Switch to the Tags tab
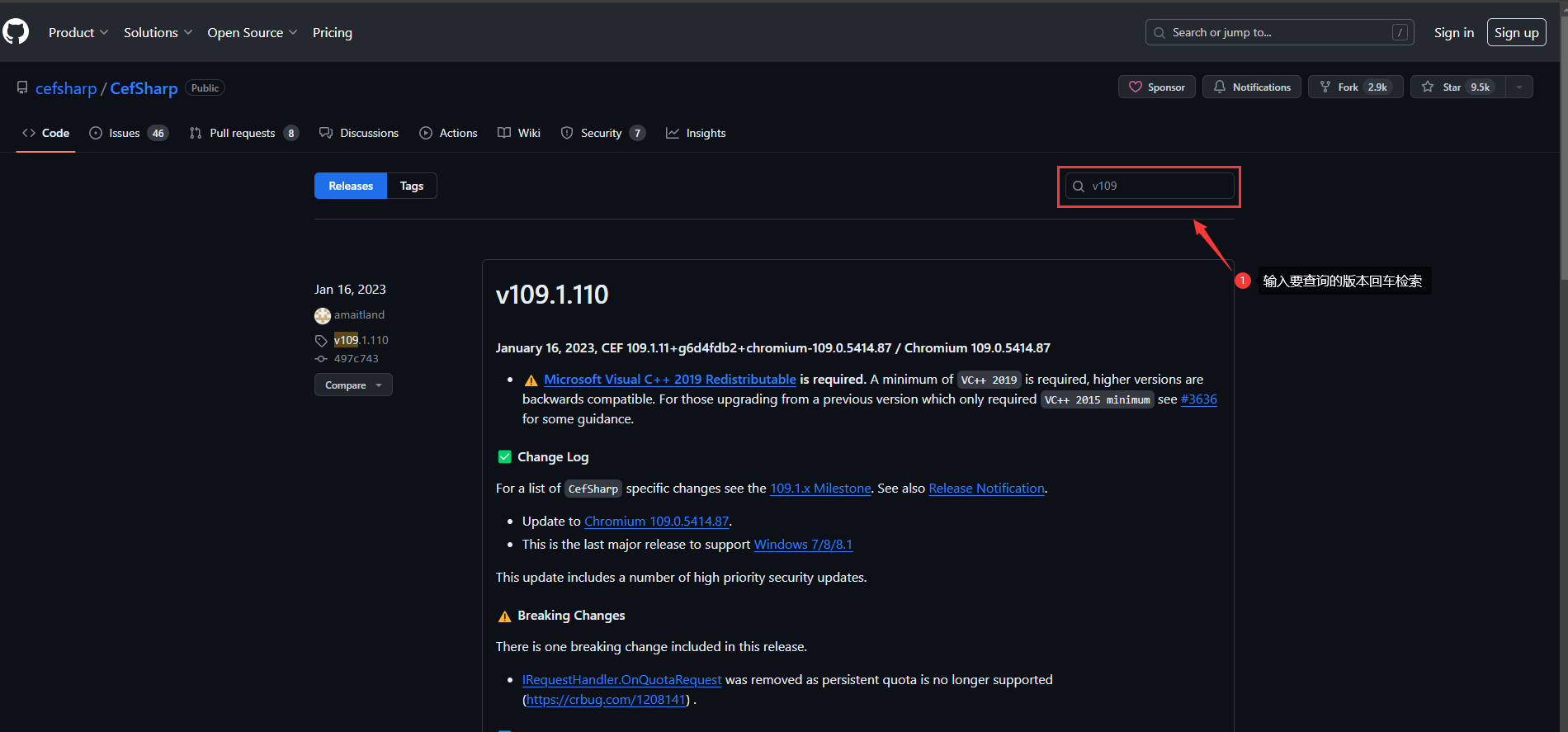The width and height of the screenshot is (1568, 732). [x=411, y=186]
